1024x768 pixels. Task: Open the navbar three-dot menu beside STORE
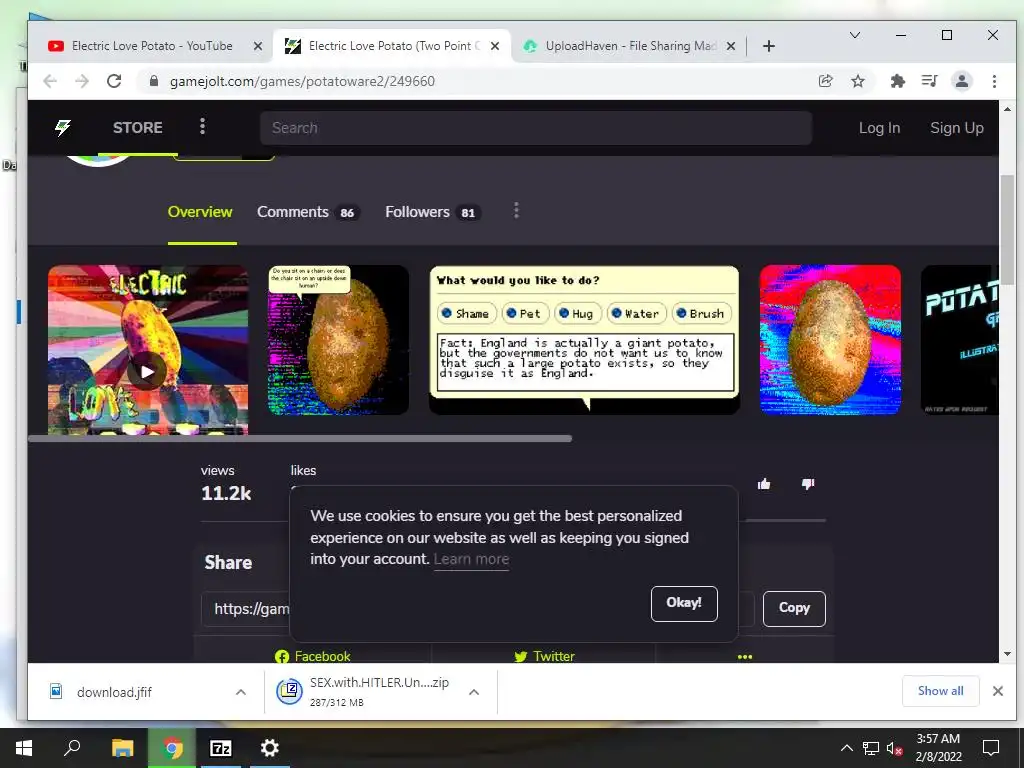pyautogui.click(x=202, y=127)
